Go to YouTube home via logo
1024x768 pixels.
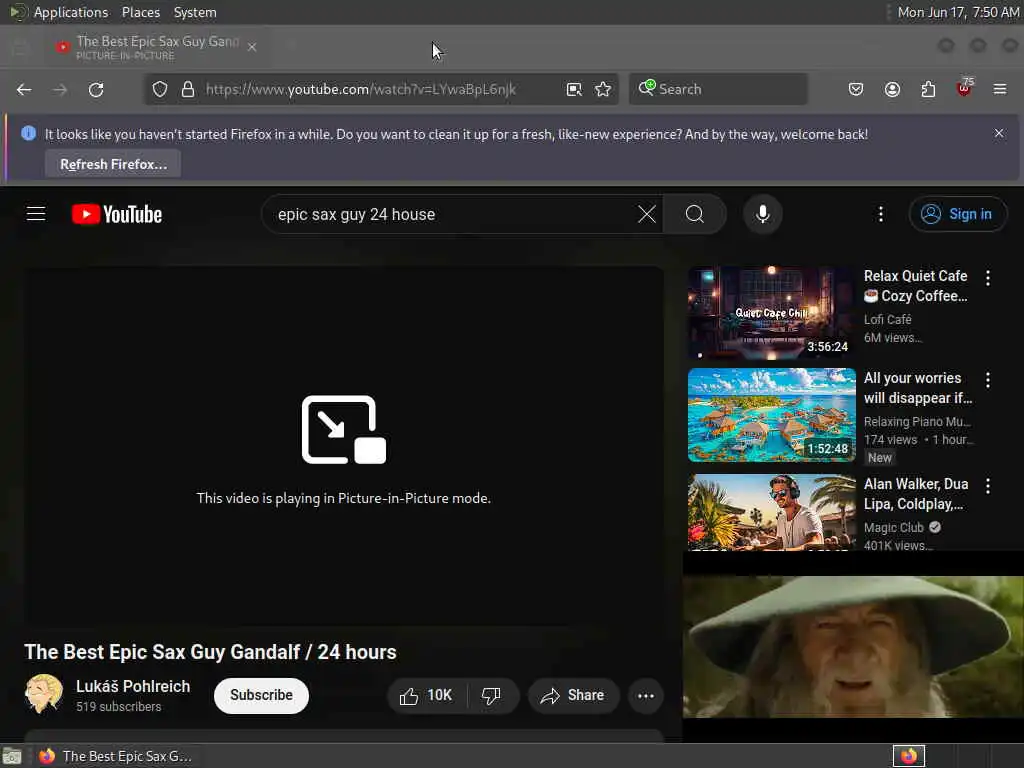coord(117,214)
